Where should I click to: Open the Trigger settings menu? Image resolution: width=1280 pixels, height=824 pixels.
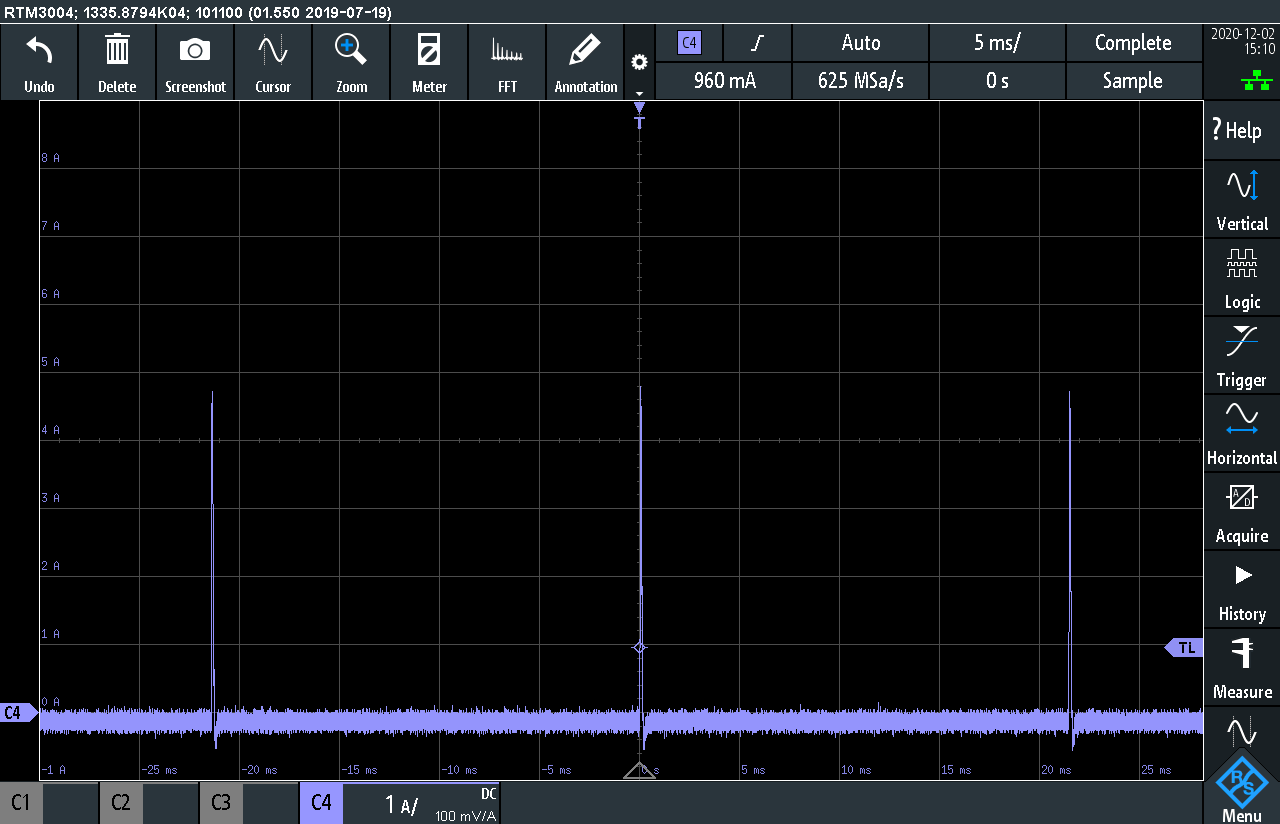point(1241,355)
